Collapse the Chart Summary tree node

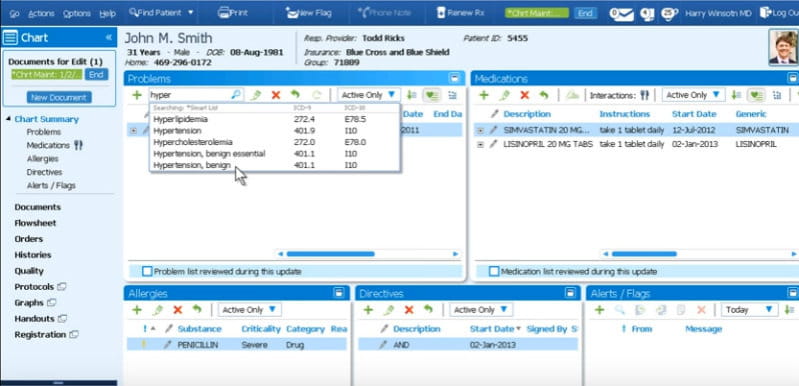pyautogui.click(x=8, y=119)
